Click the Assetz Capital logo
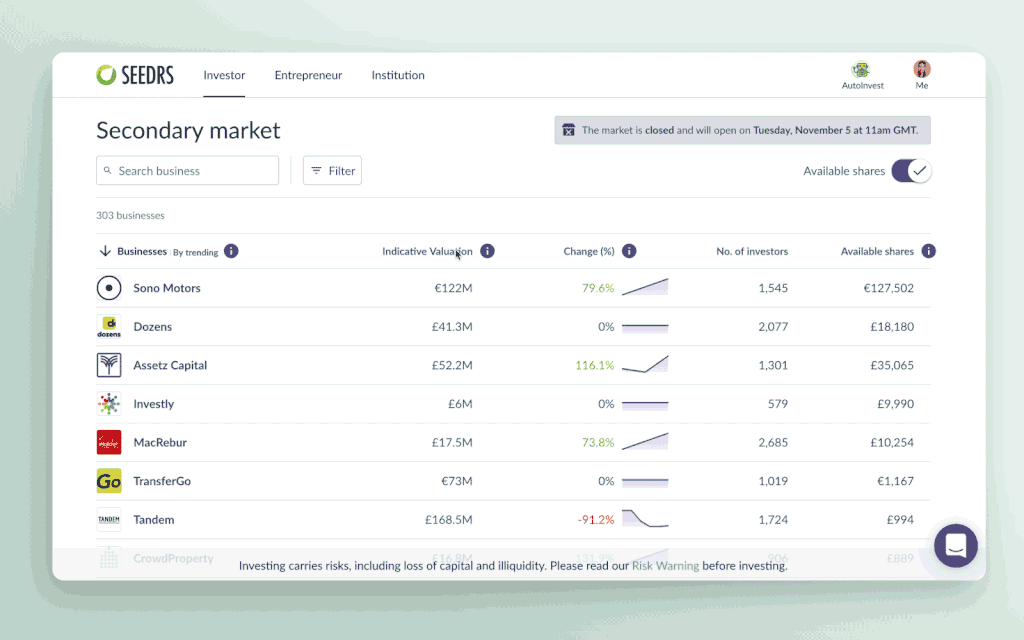Image resolution: width=1024 pixels, height=640 pixels. tap(109, 365)
